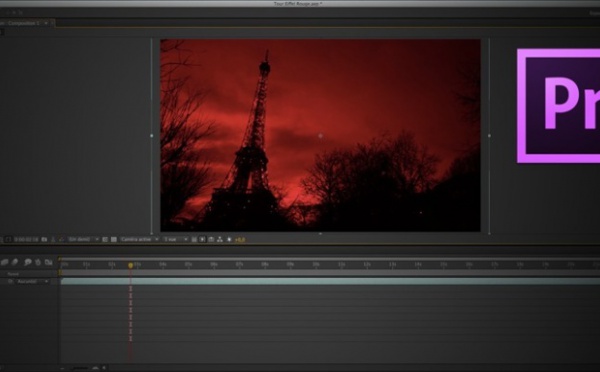Take a snapshot with the camera icon

coord(44,239)
